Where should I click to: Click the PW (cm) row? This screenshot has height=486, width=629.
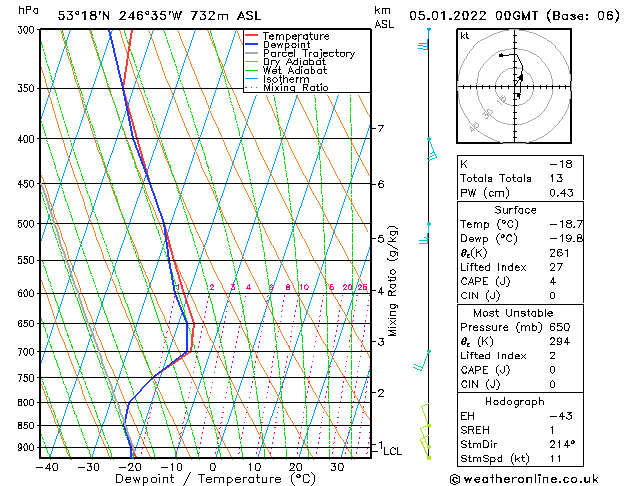click(x=520, y=193)
